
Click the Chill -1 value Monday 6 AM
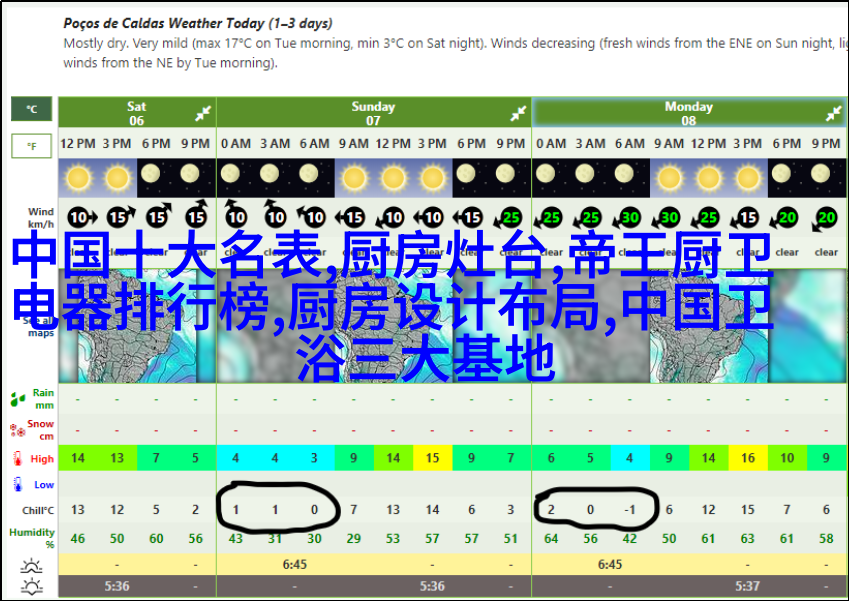tap(629, 509)
